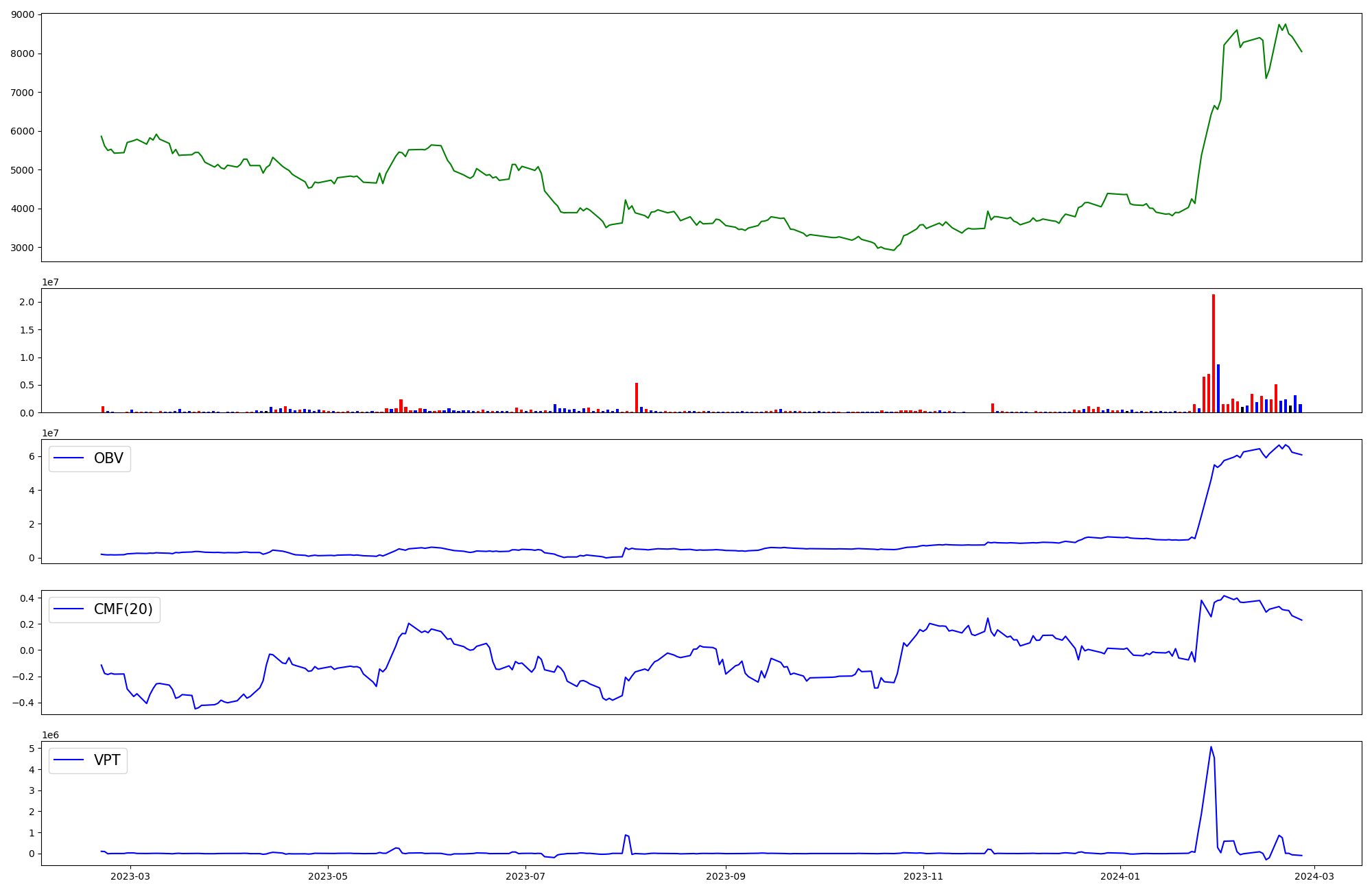Click the tallest blue volume bar
The image size is (1372, 892).
1218,388
